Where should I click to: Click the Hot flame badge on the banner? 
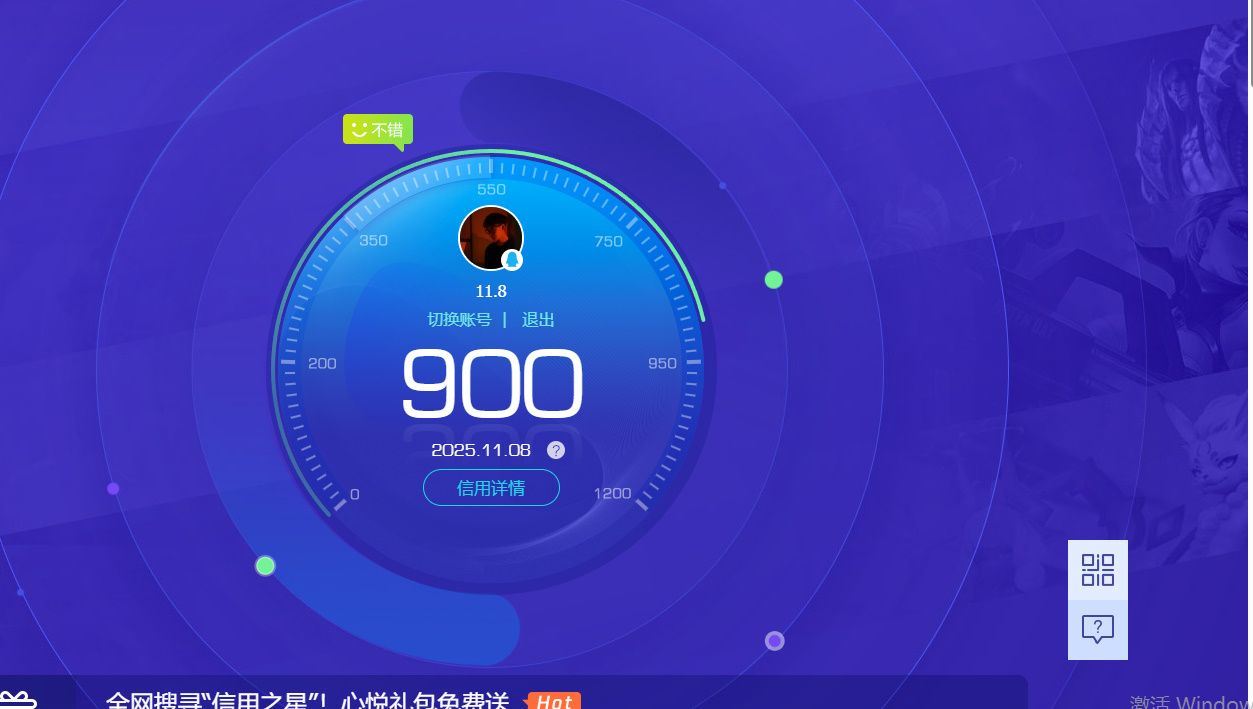pos(554,701)
